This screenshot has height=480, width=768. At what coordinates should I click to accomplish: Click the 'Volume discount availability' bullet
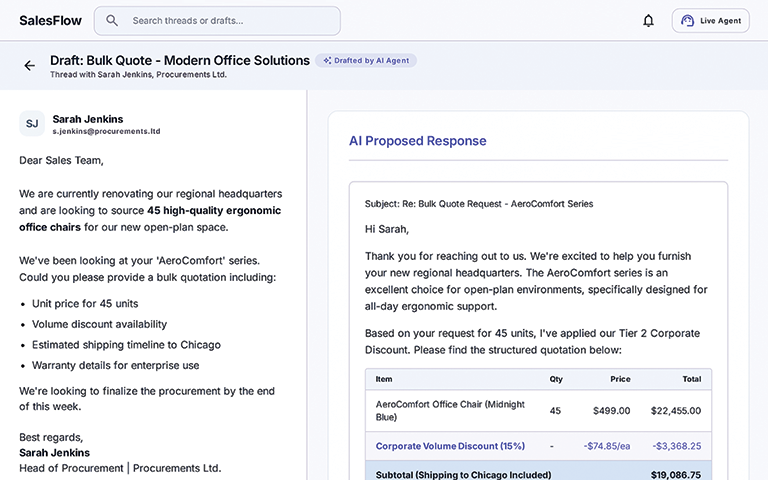click(x=99, y=324)
